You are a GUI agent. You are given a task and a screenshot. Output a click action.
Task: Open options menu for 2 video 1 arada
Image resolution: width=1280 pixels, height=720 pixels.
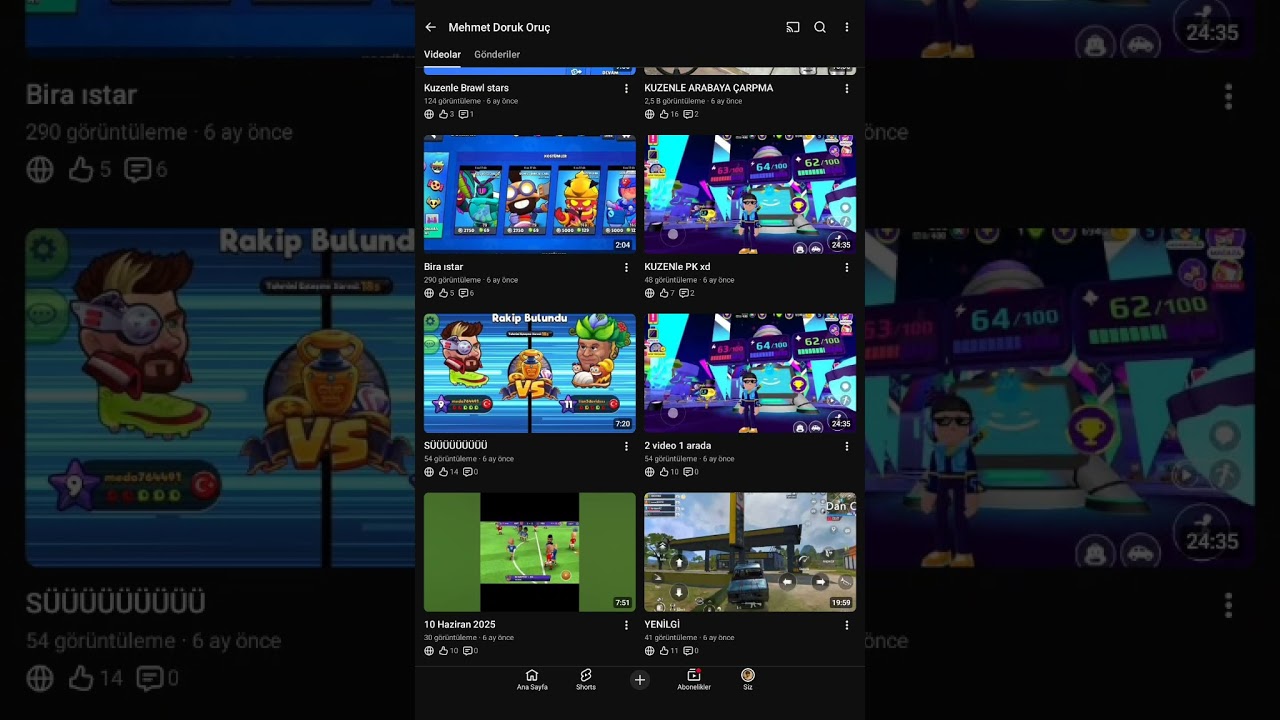click(x=847, y=446)
